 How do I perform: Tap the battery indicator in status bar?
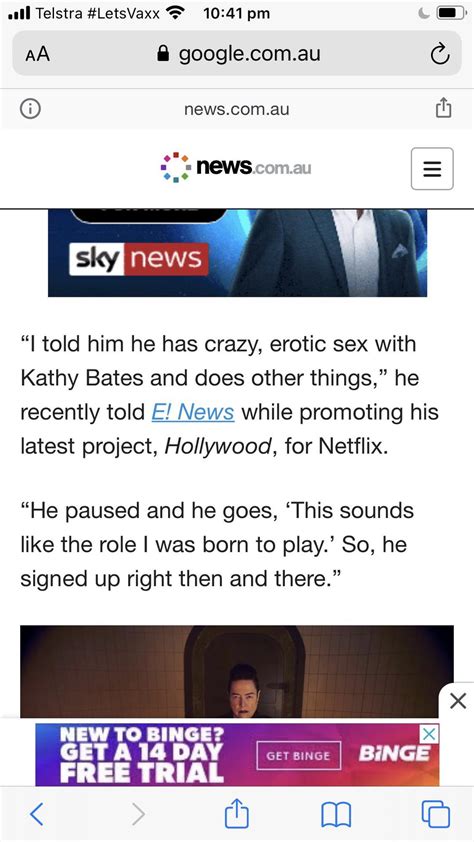point(450,13)
